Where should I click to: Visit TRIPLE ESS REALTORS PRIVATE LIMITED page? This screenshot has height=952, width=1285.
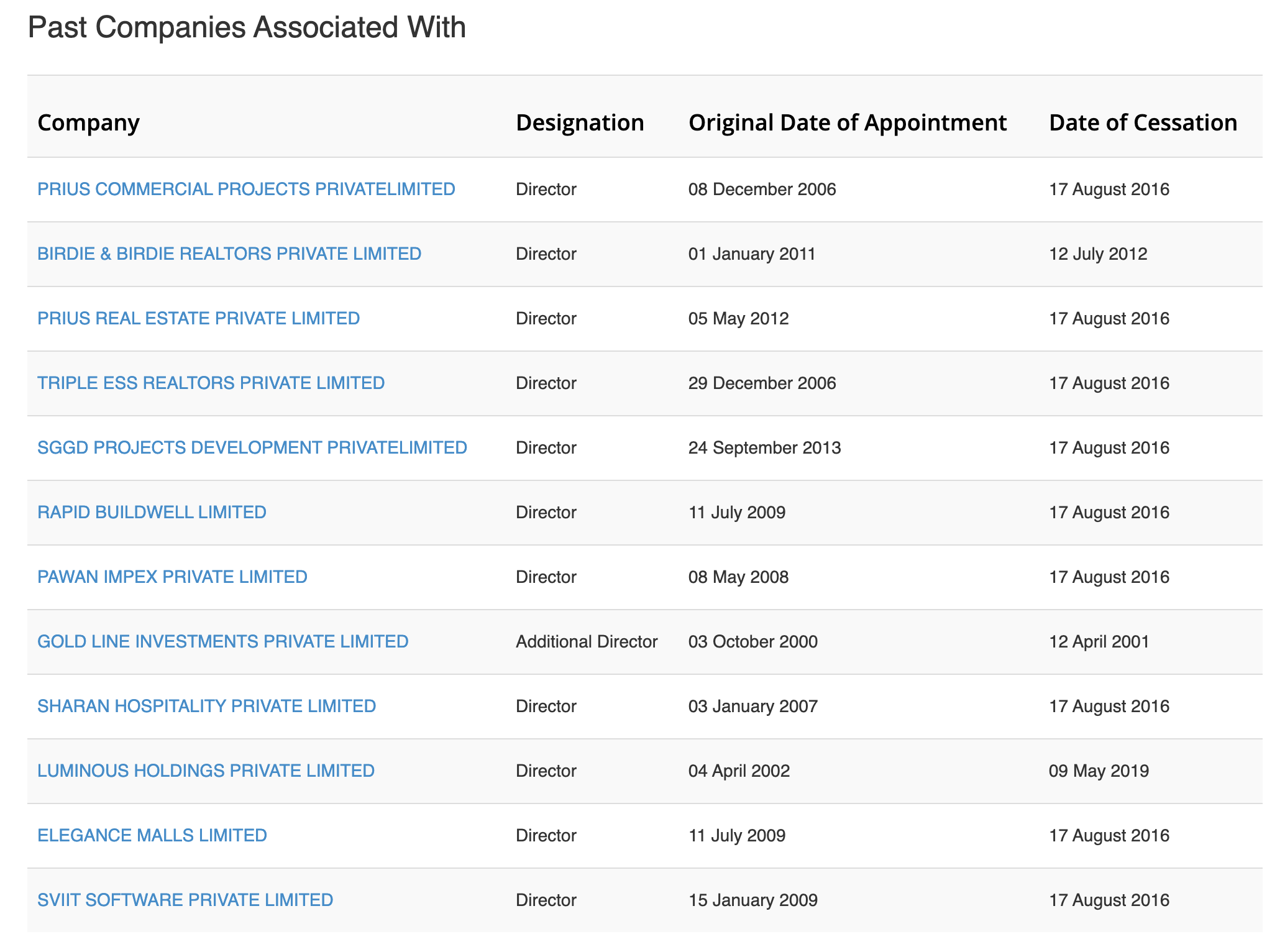211,383
